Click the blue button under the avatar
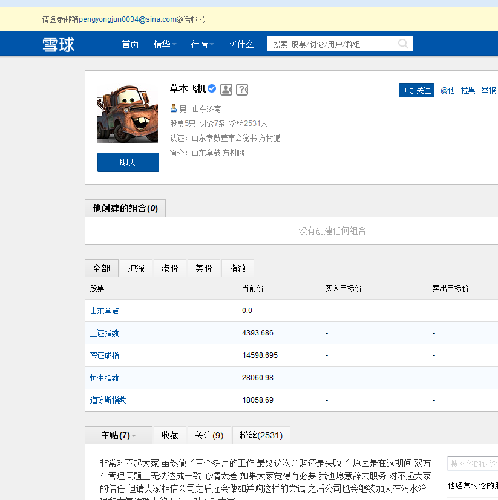Image resolution: width=498 pixels, height=500 pixels. pyautogui.click(x=128, y=163)
